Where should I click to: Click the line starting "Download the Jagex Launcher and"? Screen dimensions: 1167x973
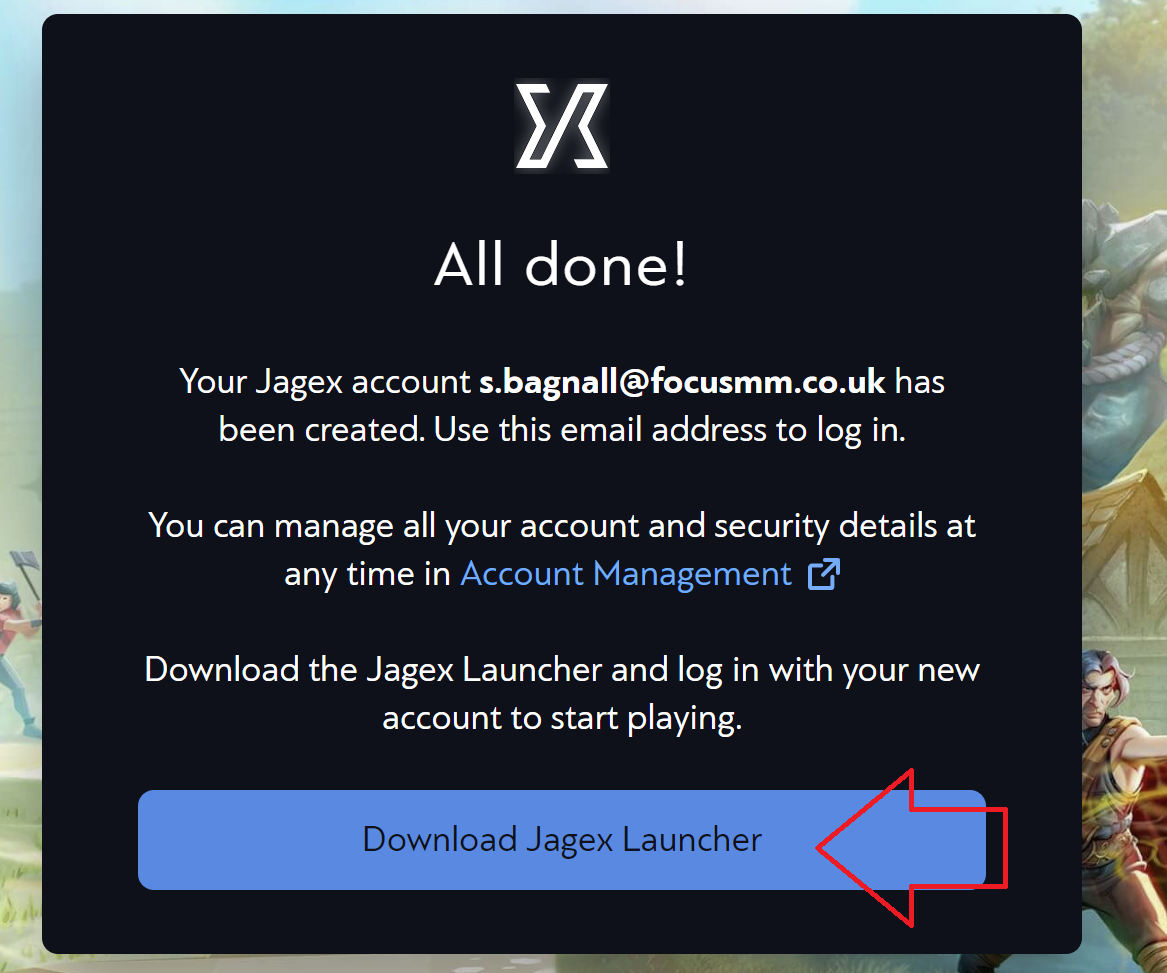pos(562,670)
